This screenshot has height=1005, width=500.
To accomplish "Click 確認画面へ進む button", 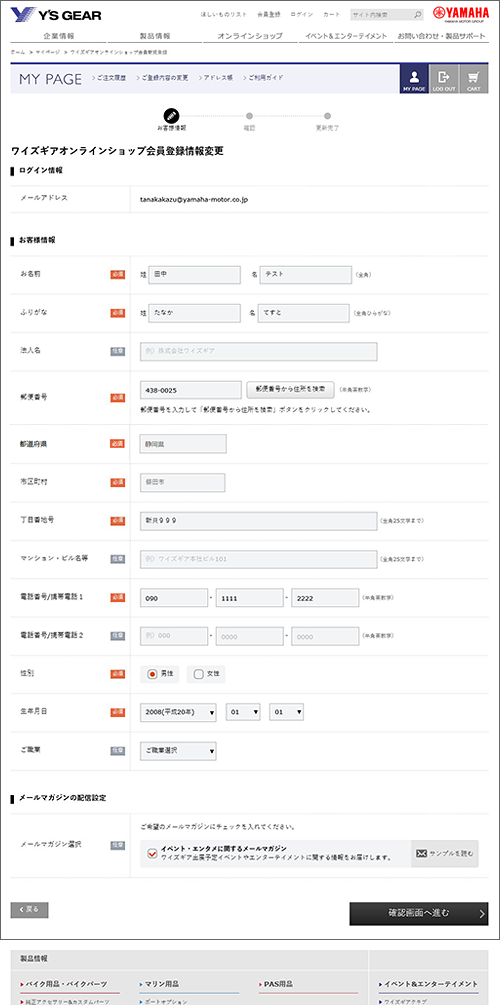I will (419, 913).
